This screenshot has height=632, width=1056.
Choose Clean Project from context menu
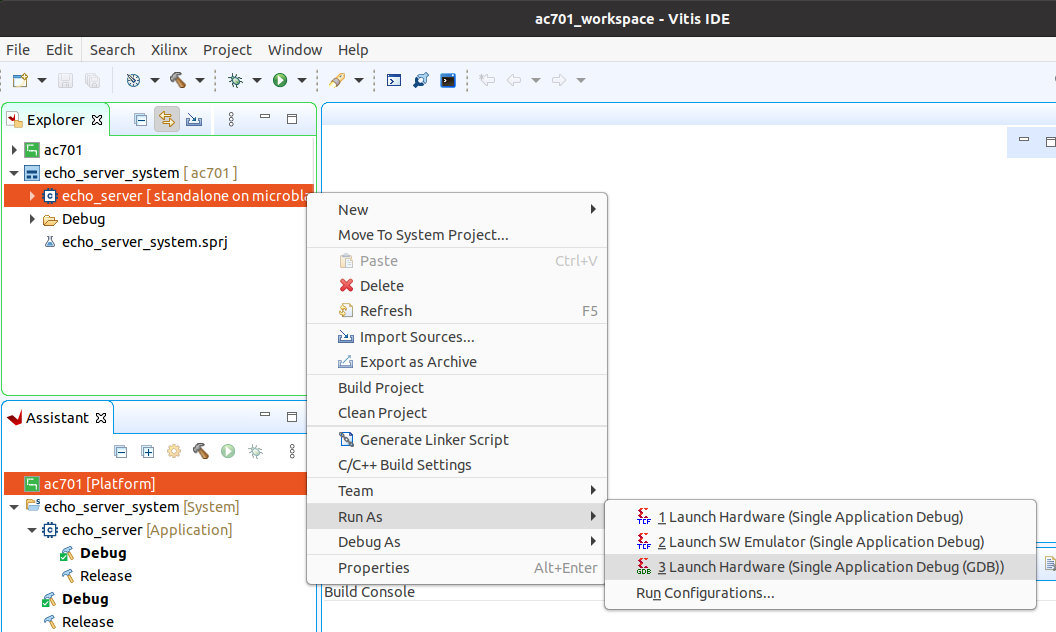(457, 413)
